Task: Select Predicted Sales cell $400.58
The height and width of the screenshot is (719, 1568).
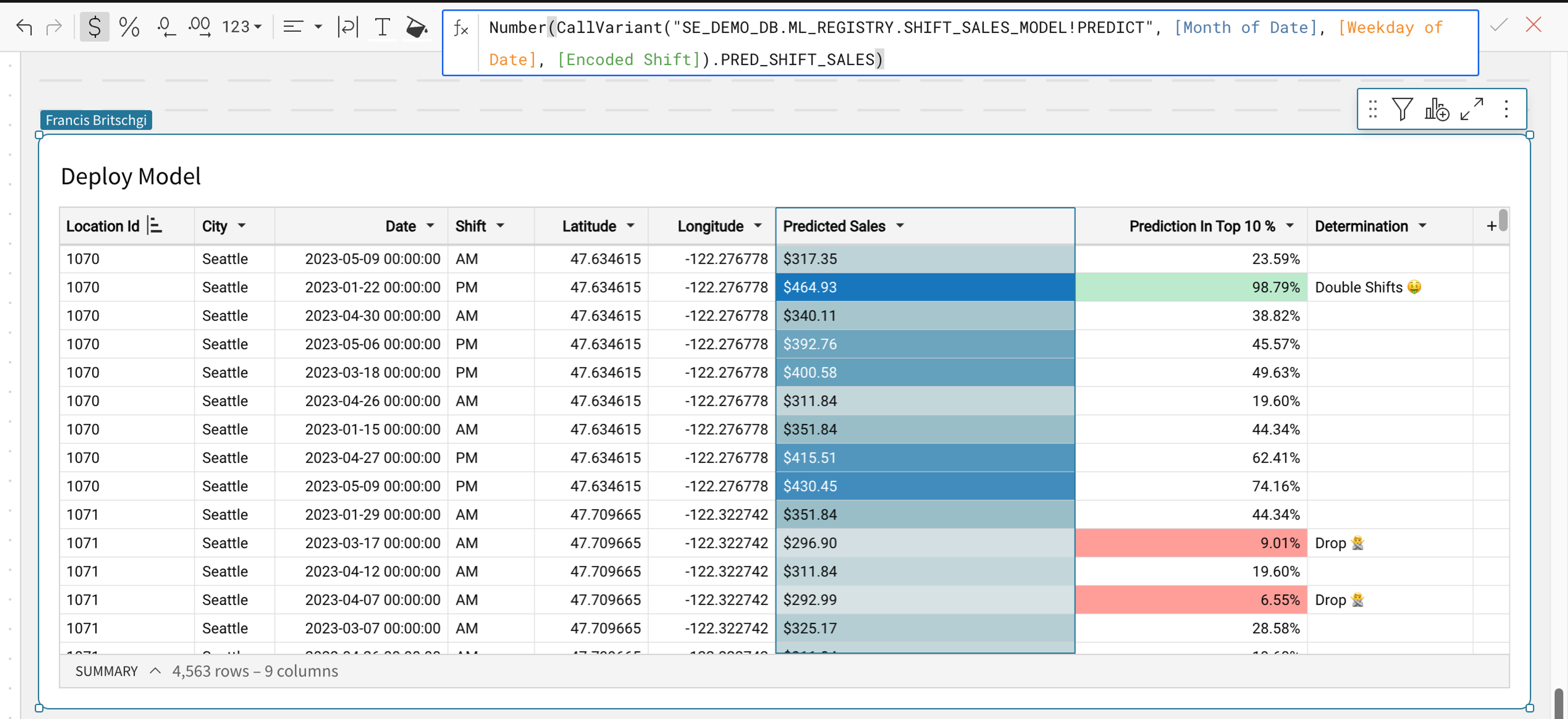Action: (925, 373)
